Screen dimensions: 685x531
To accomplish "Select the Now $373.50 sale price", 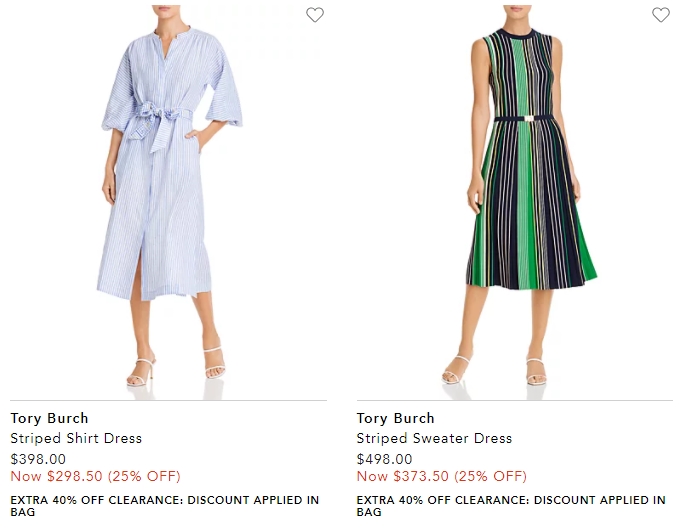I will pos(442,476).
